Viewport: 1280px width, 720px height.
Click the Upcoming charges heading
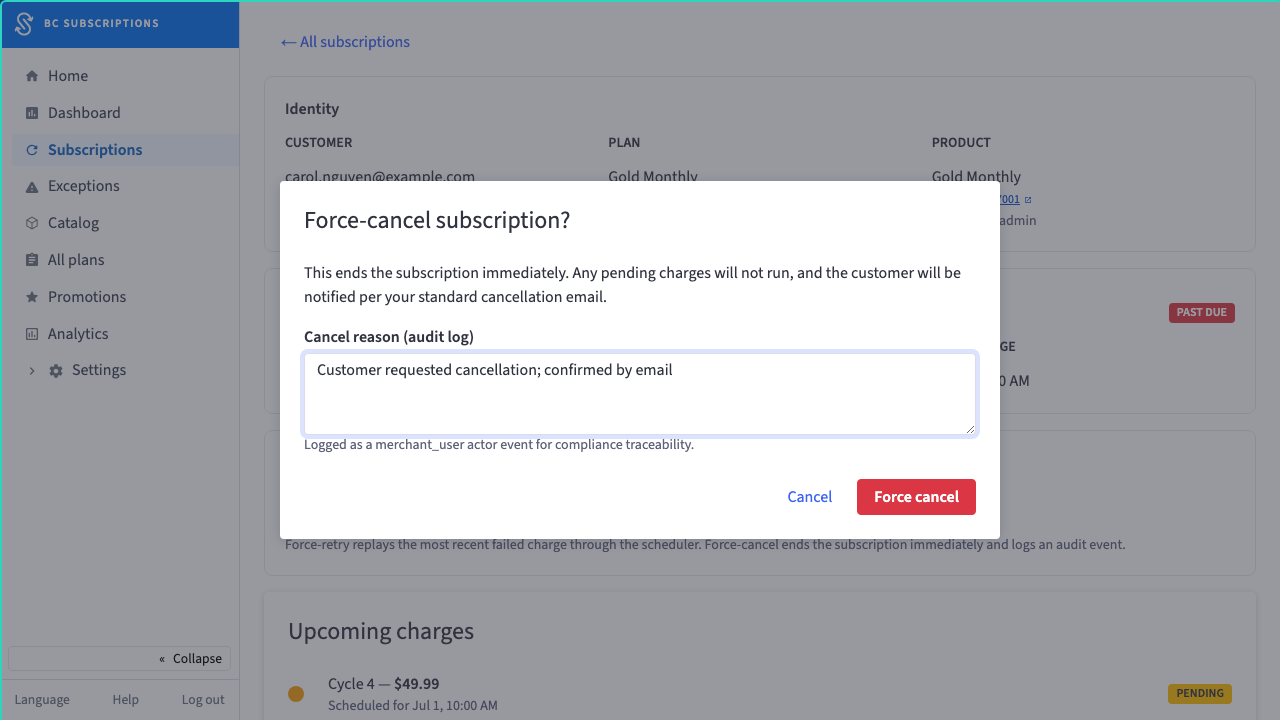click(381, 631)
